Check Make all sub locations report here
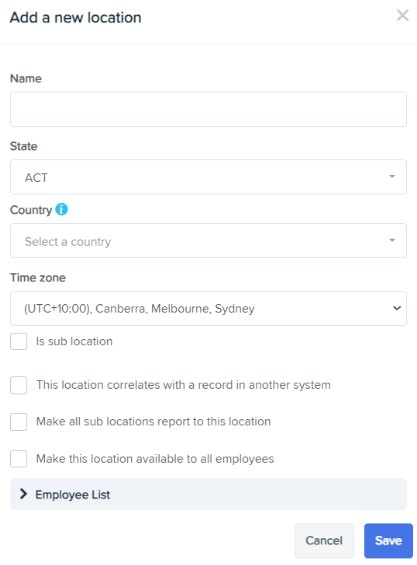Image resolution: width=417 pixels, height=565 pixels. (x=18, y=422)
